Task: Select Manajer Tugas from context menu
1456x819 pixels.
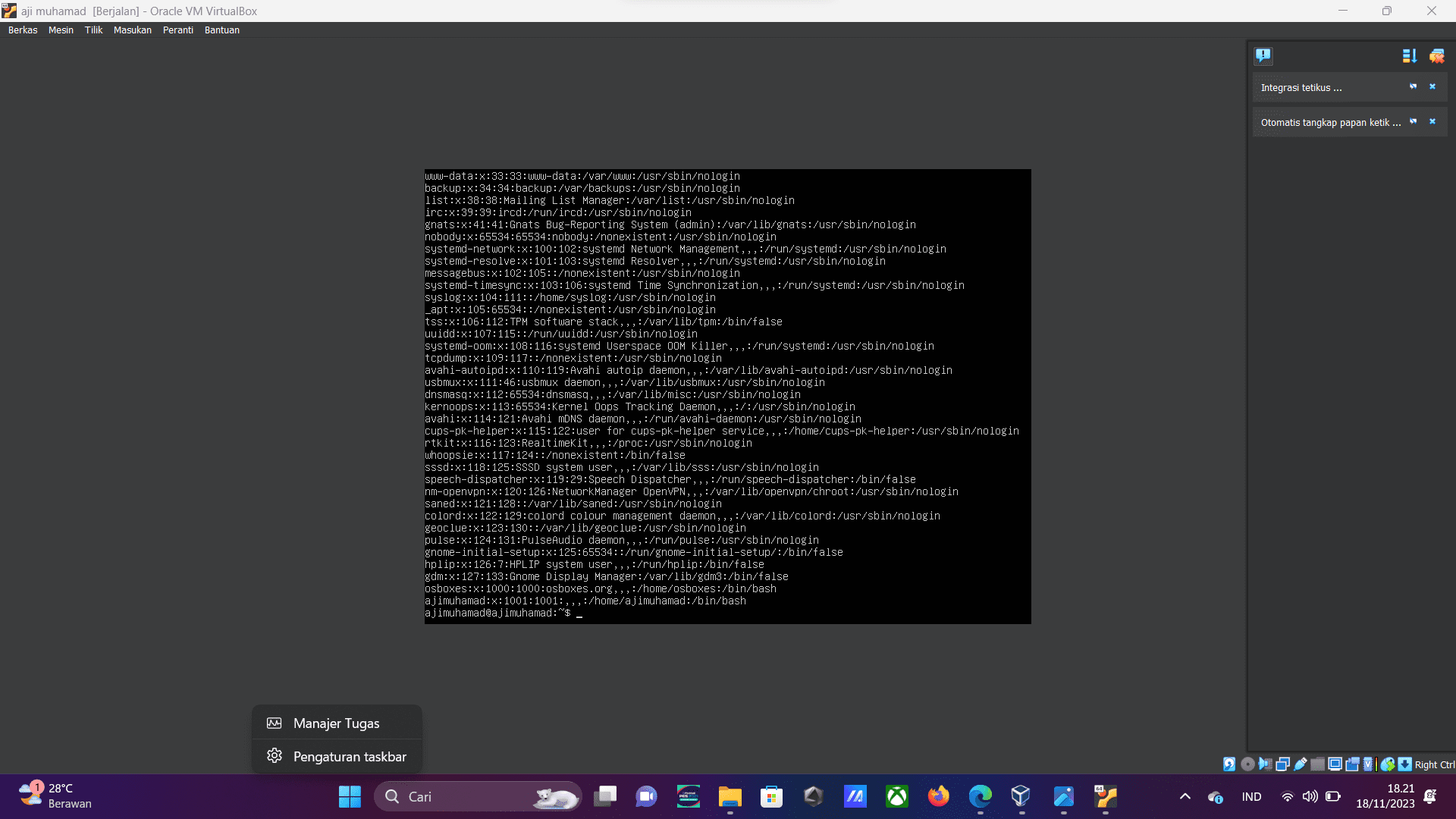Action: pos(337,723)
